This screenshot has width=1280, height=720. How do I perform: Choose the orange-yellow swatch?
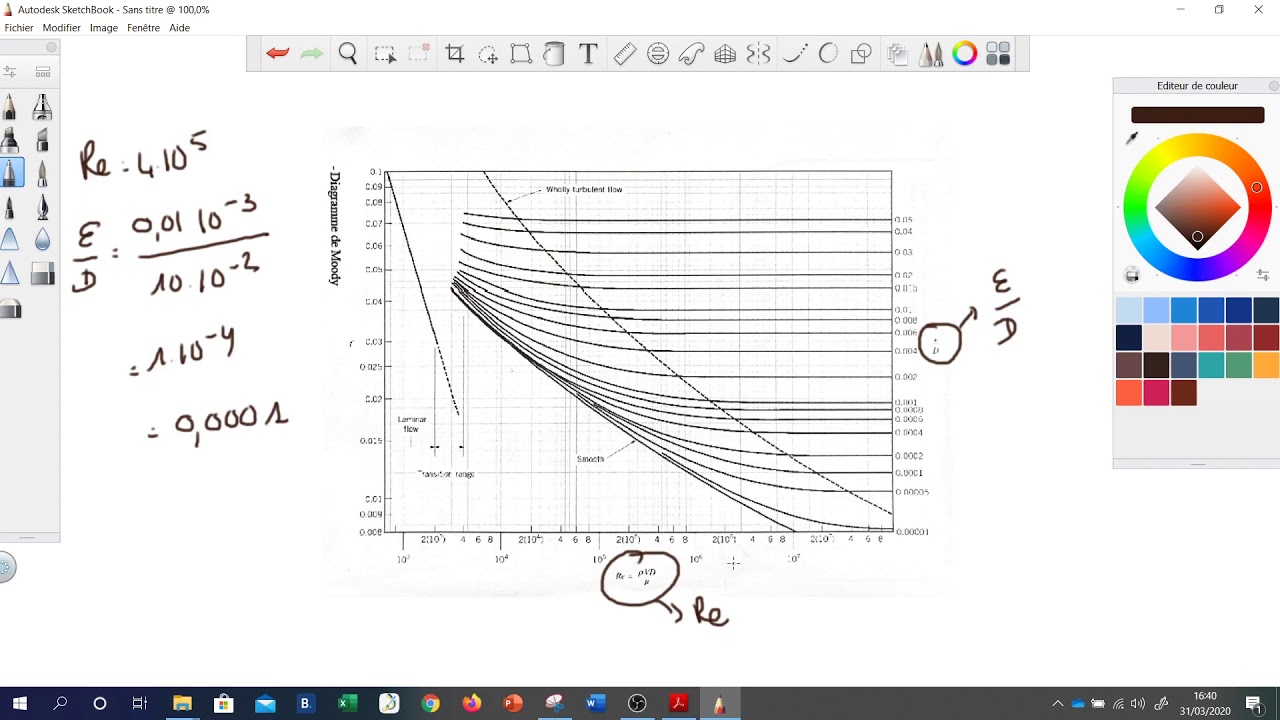(1266, 365)
